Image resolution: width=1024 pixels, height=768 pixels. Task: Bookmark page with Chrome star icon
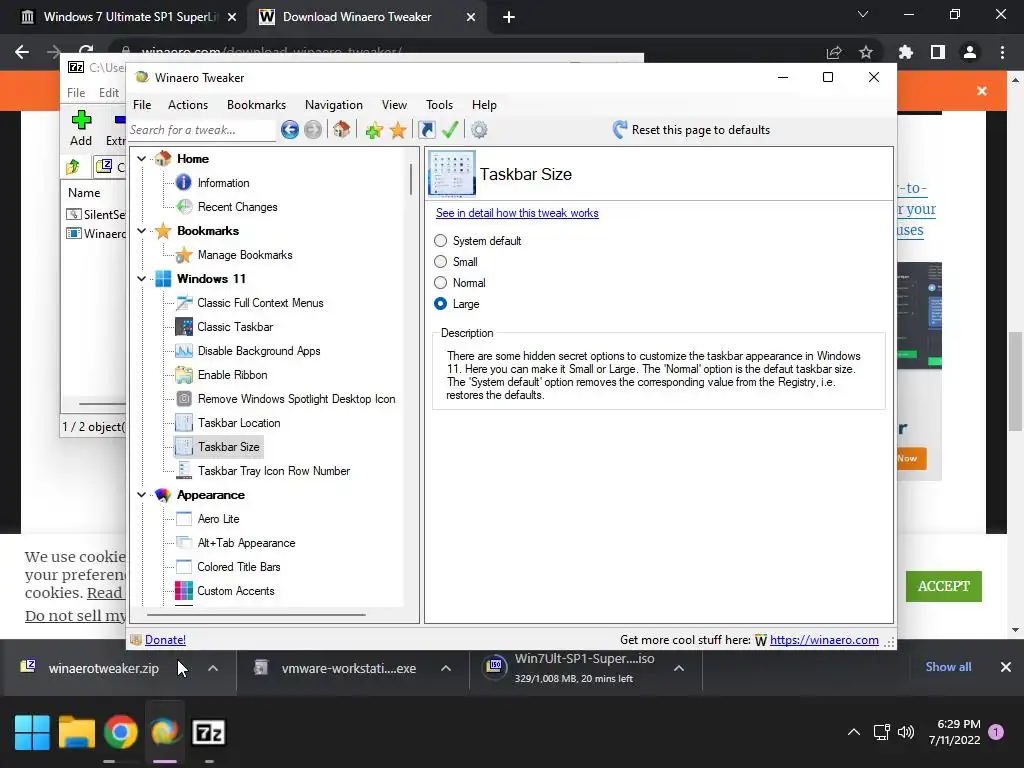coord(866,52)
